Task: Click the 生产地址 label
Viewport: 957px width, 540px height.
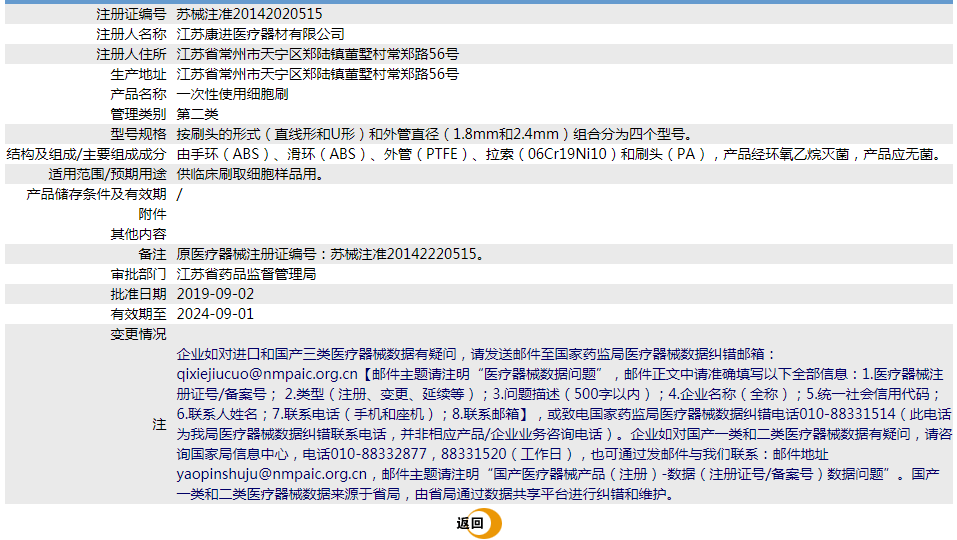Action: (139, 74)
